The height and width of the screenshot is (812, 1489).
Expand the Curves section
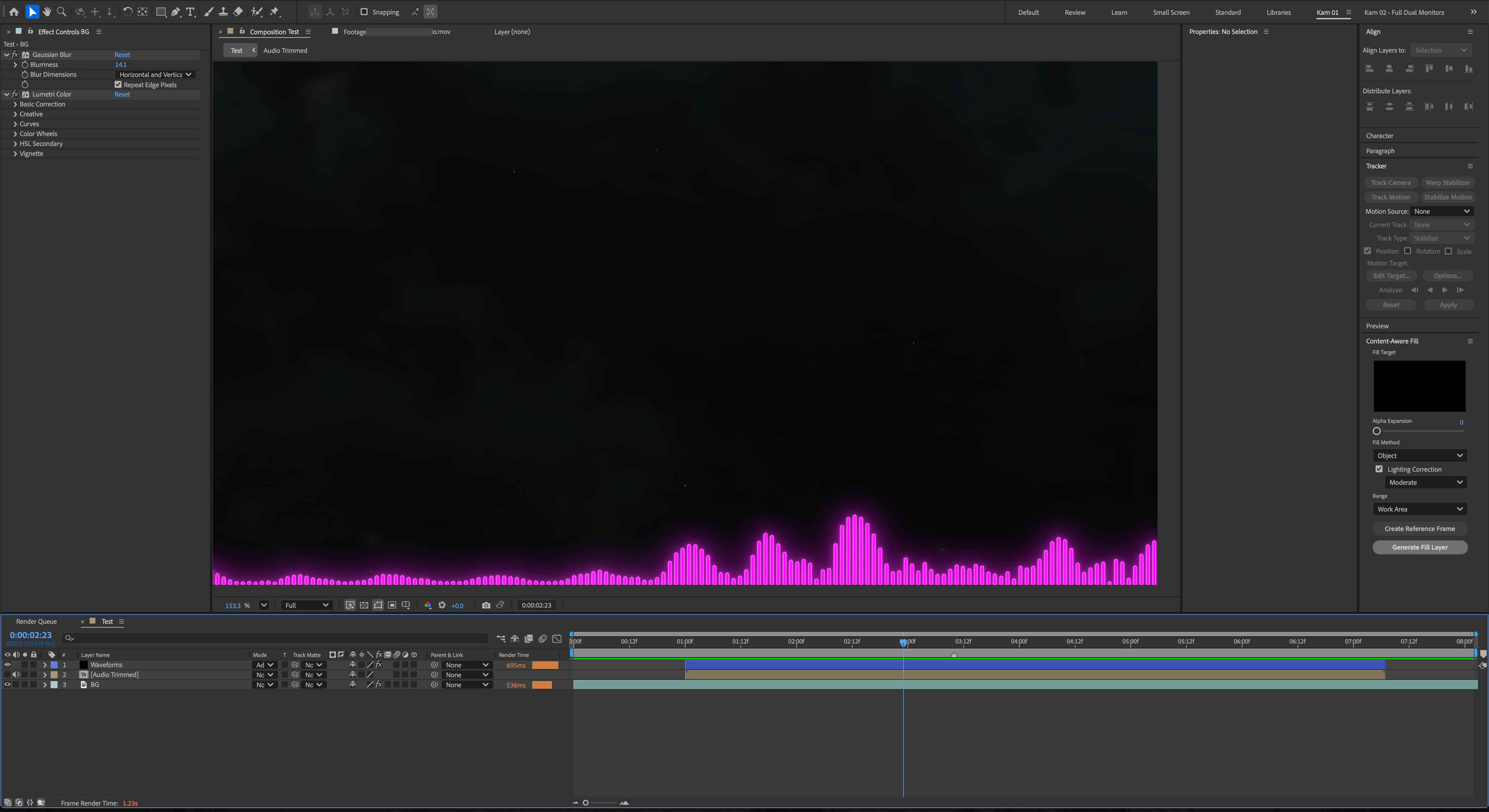pyautogui.click(x=15, y=124)
